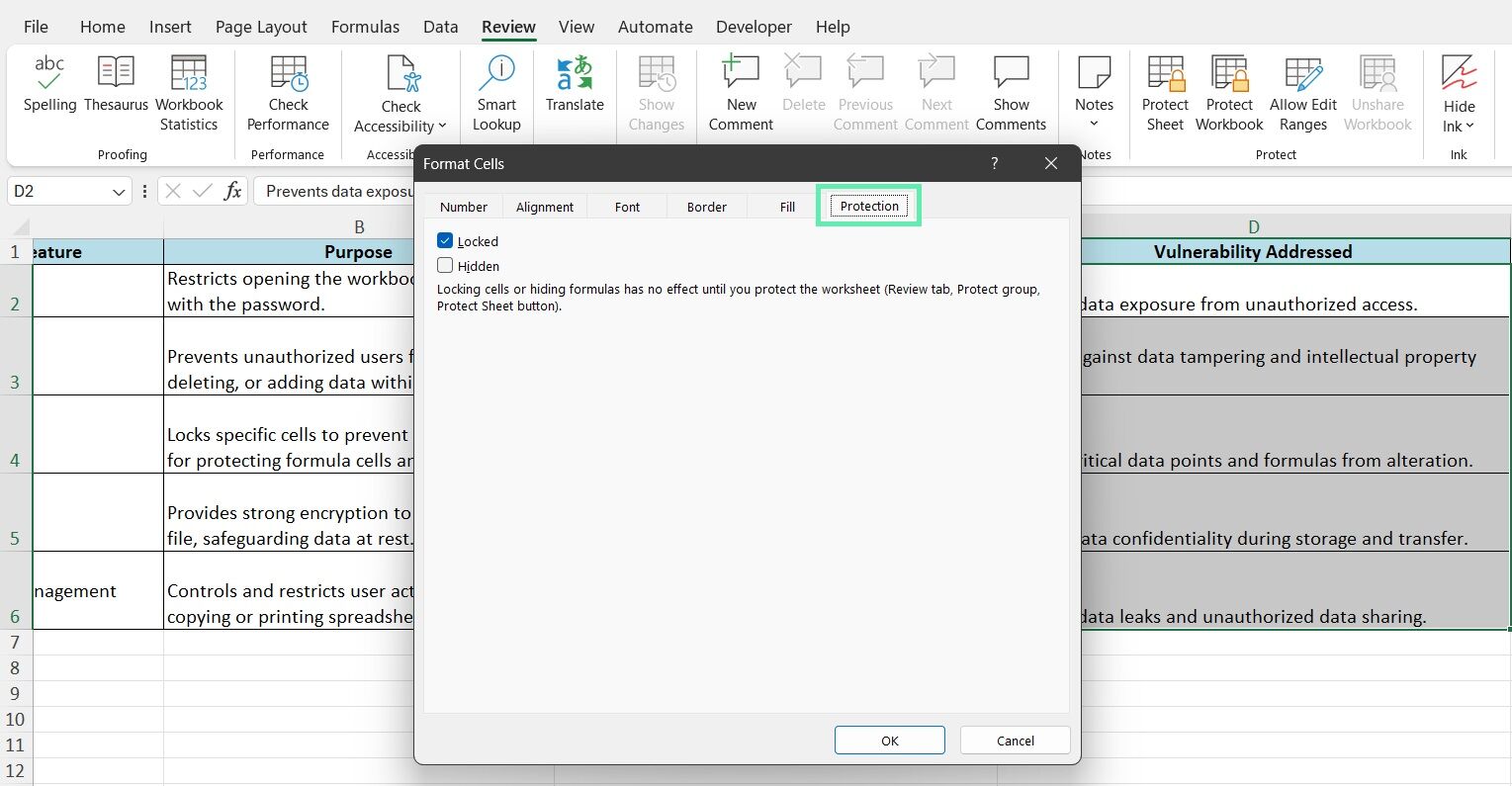
Task: Expand the Name Box dropdown
Action: tap(119, 192)
